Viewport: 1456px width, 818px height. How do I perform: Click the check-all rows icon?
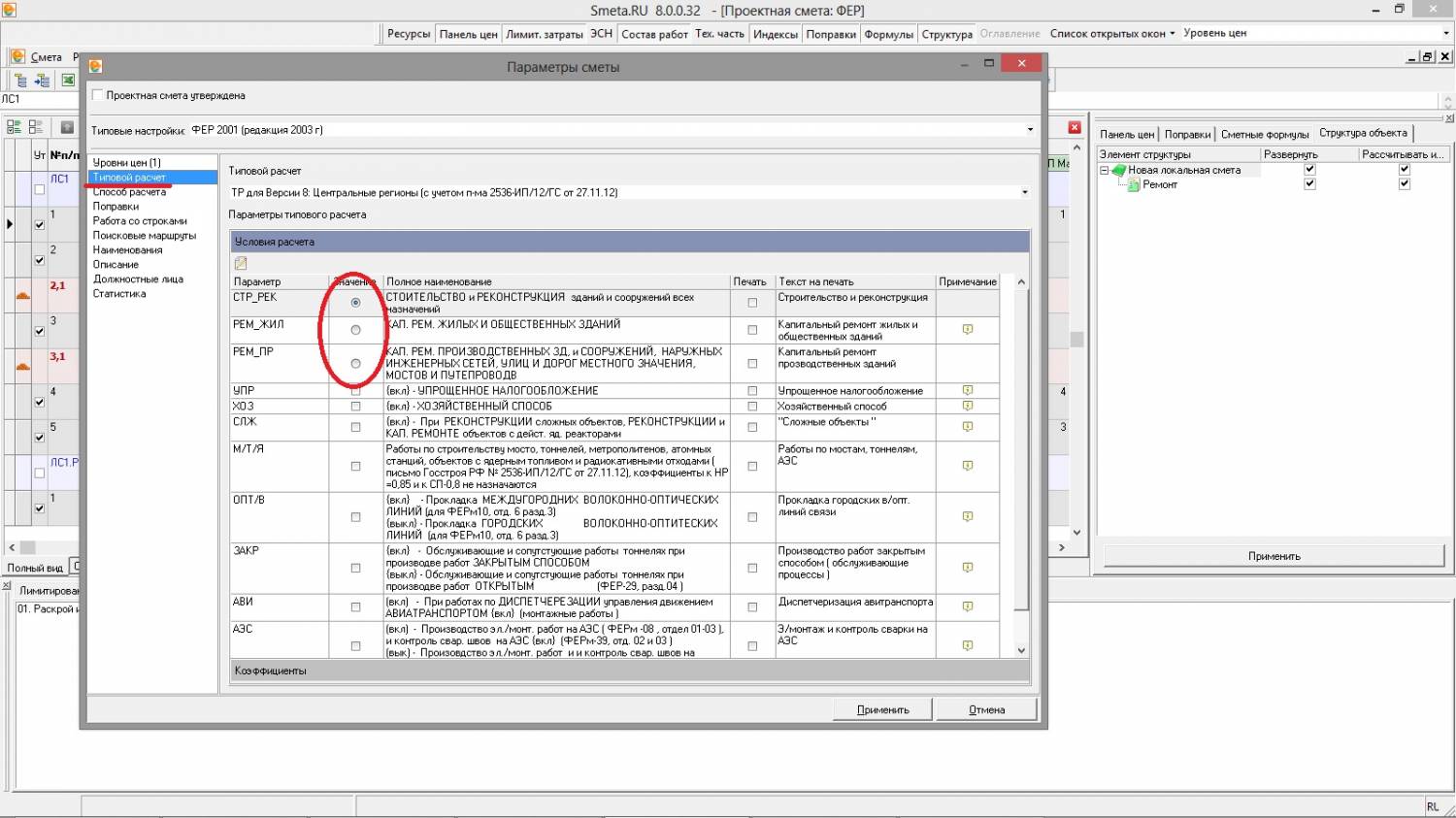pos(14,127)
